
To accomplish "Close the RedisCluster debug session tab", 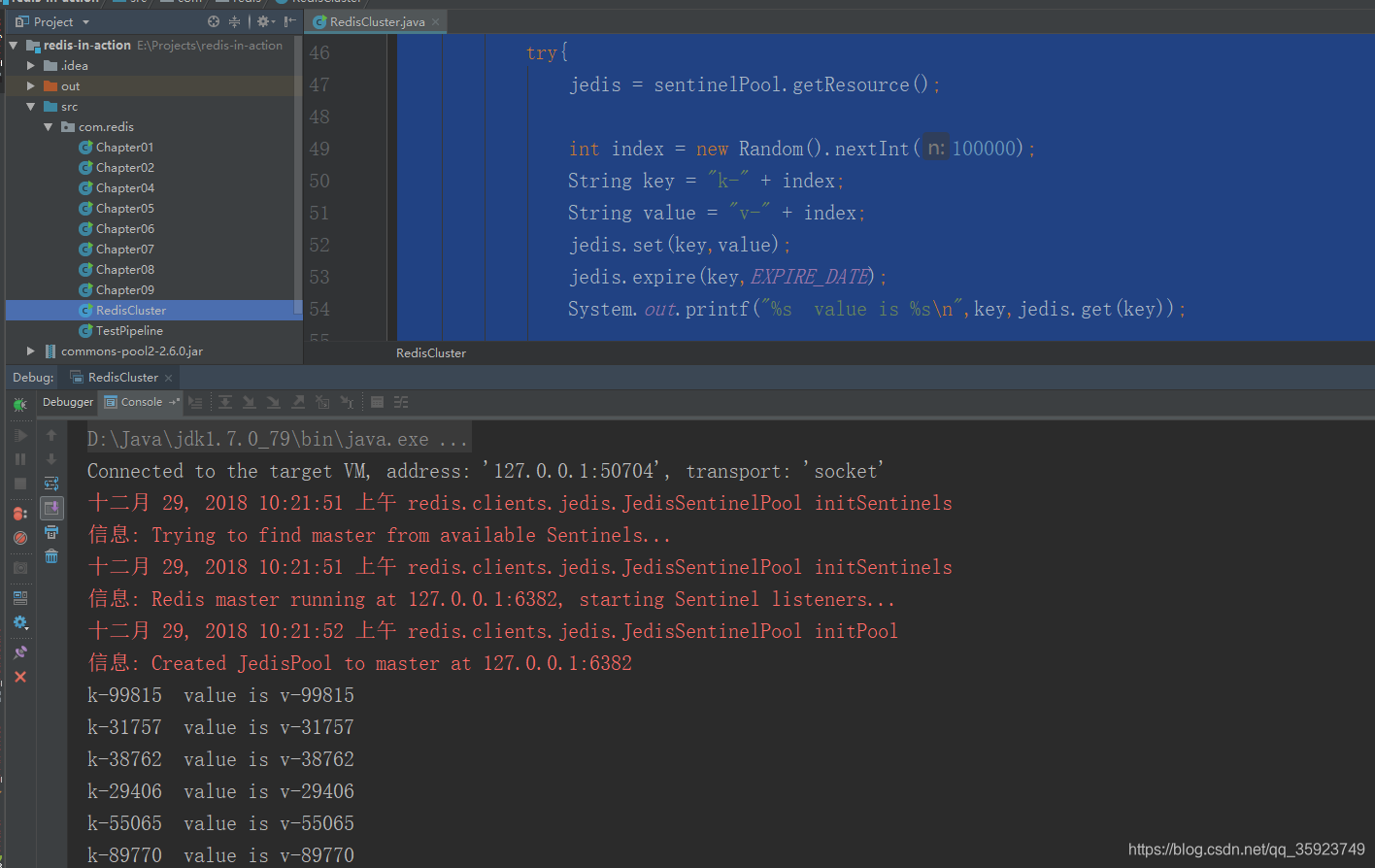I will click(169, 378).
